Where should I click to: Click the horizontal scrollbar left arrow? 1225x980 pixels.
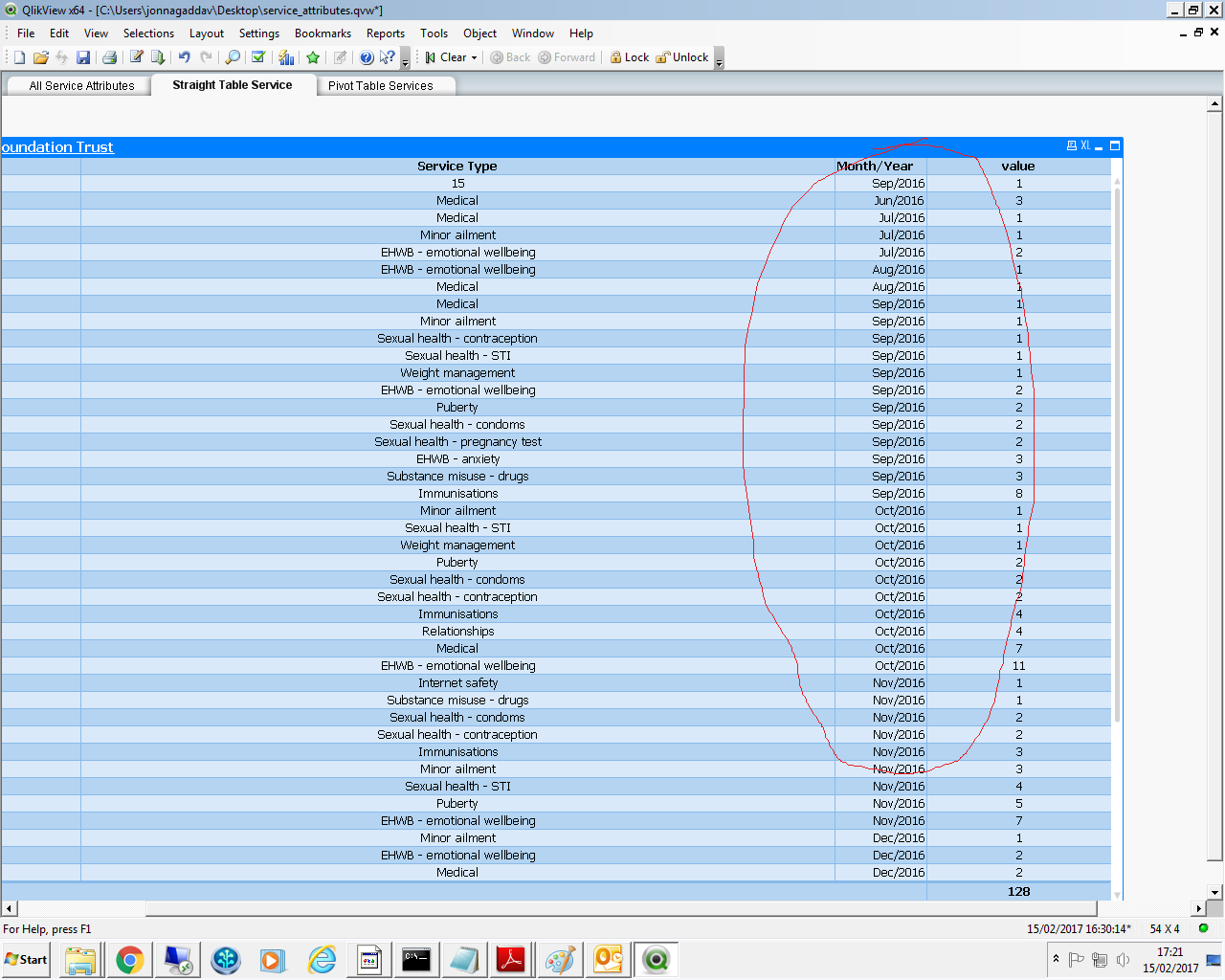(9, 908)
